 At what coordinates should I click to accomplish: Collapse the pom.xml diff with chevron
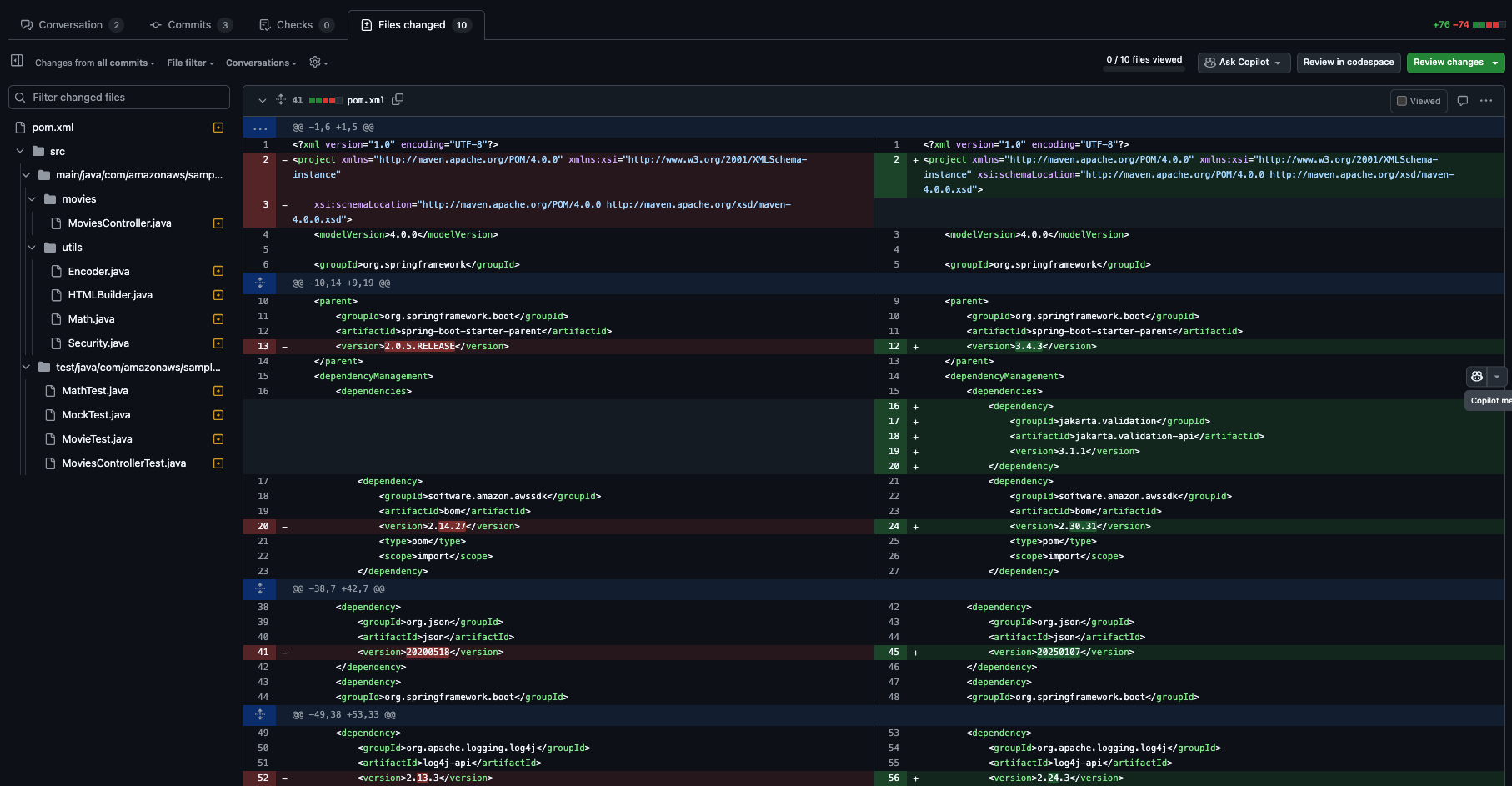point(262,101)
